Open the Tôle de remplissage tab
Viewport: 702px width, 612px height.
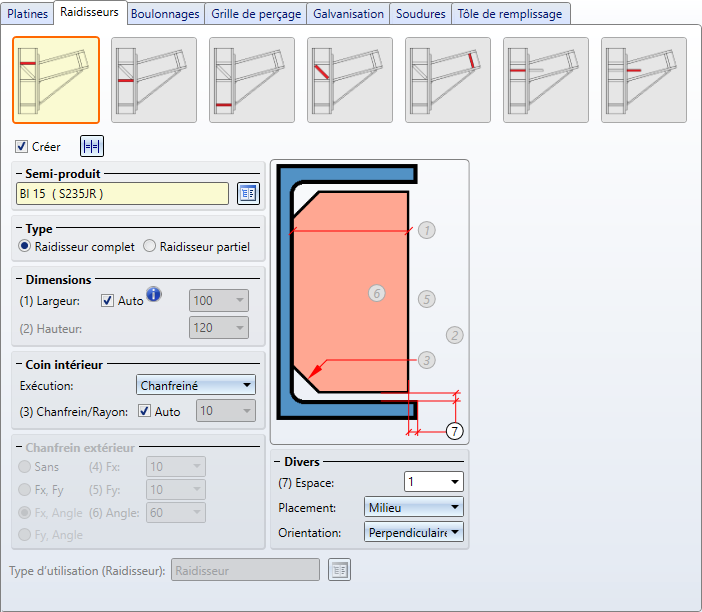point(511,13)
